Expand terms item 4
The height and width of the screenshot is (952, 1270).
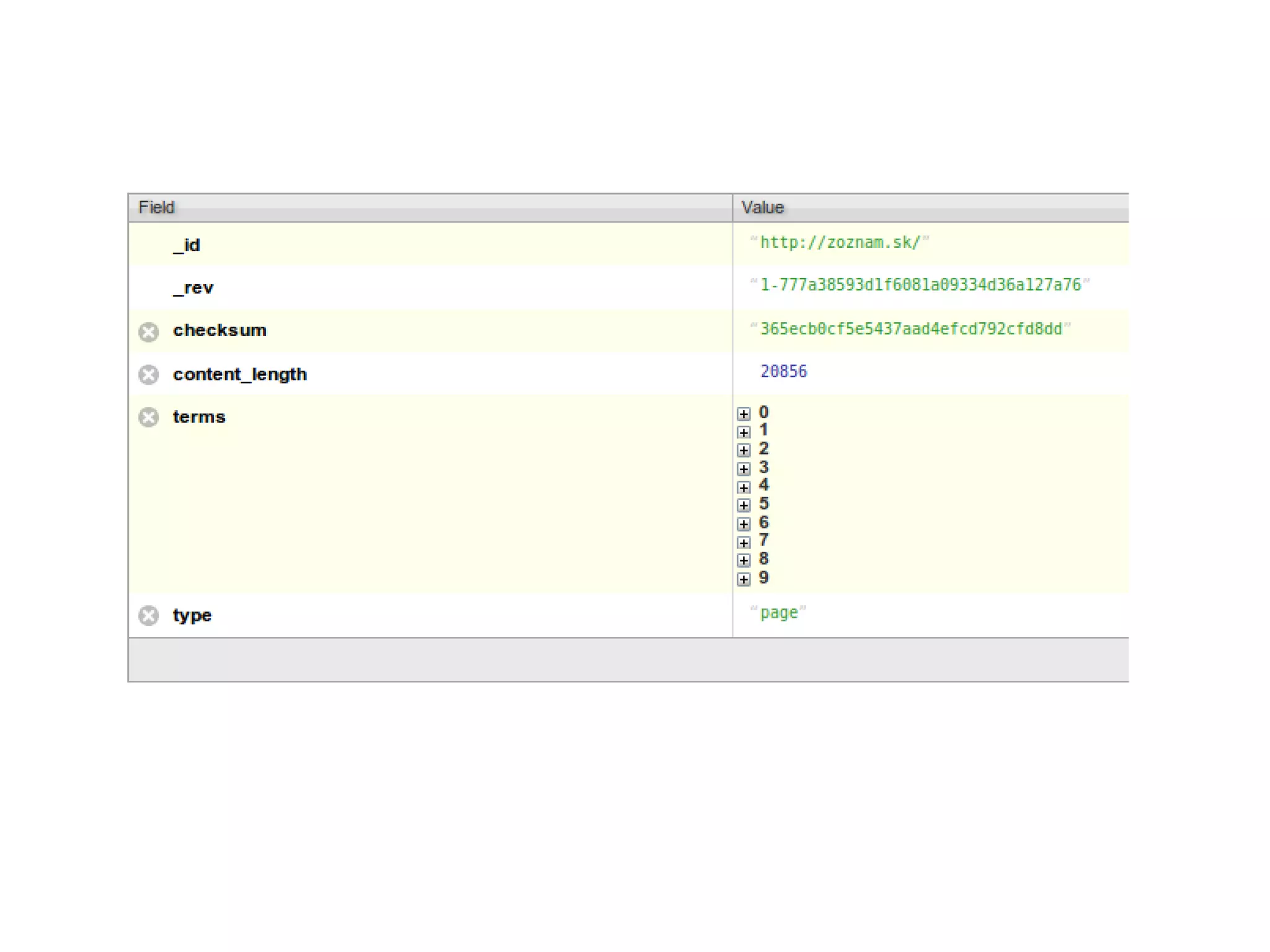(x=744, y=487)
